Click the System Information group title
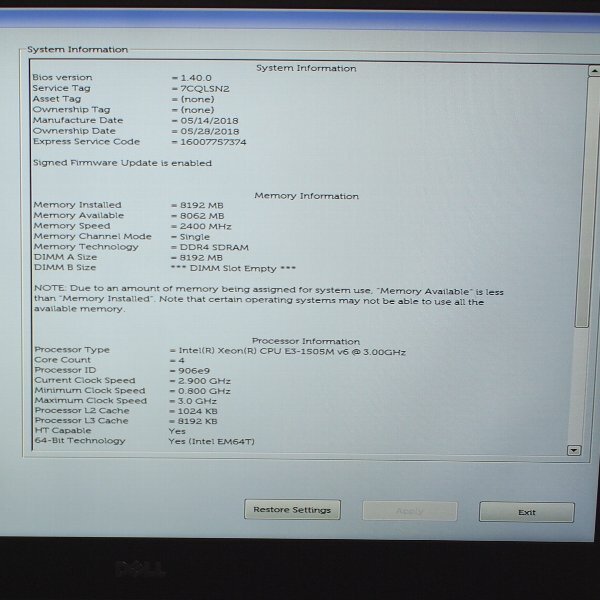The height and width of the screenshot is (600, 600). [78, 49]
